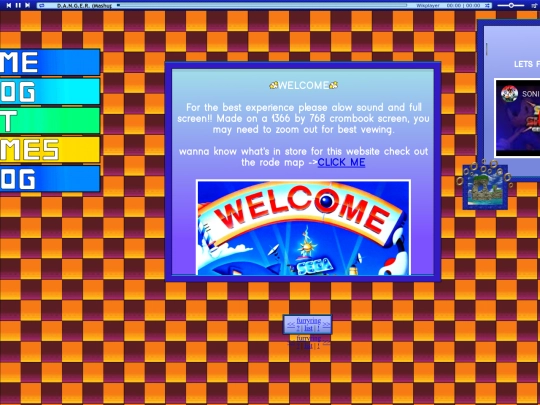Viewport: 540px width, 405px height.
Task: Open the Sonic video embed in right panel
Action: 518,118
